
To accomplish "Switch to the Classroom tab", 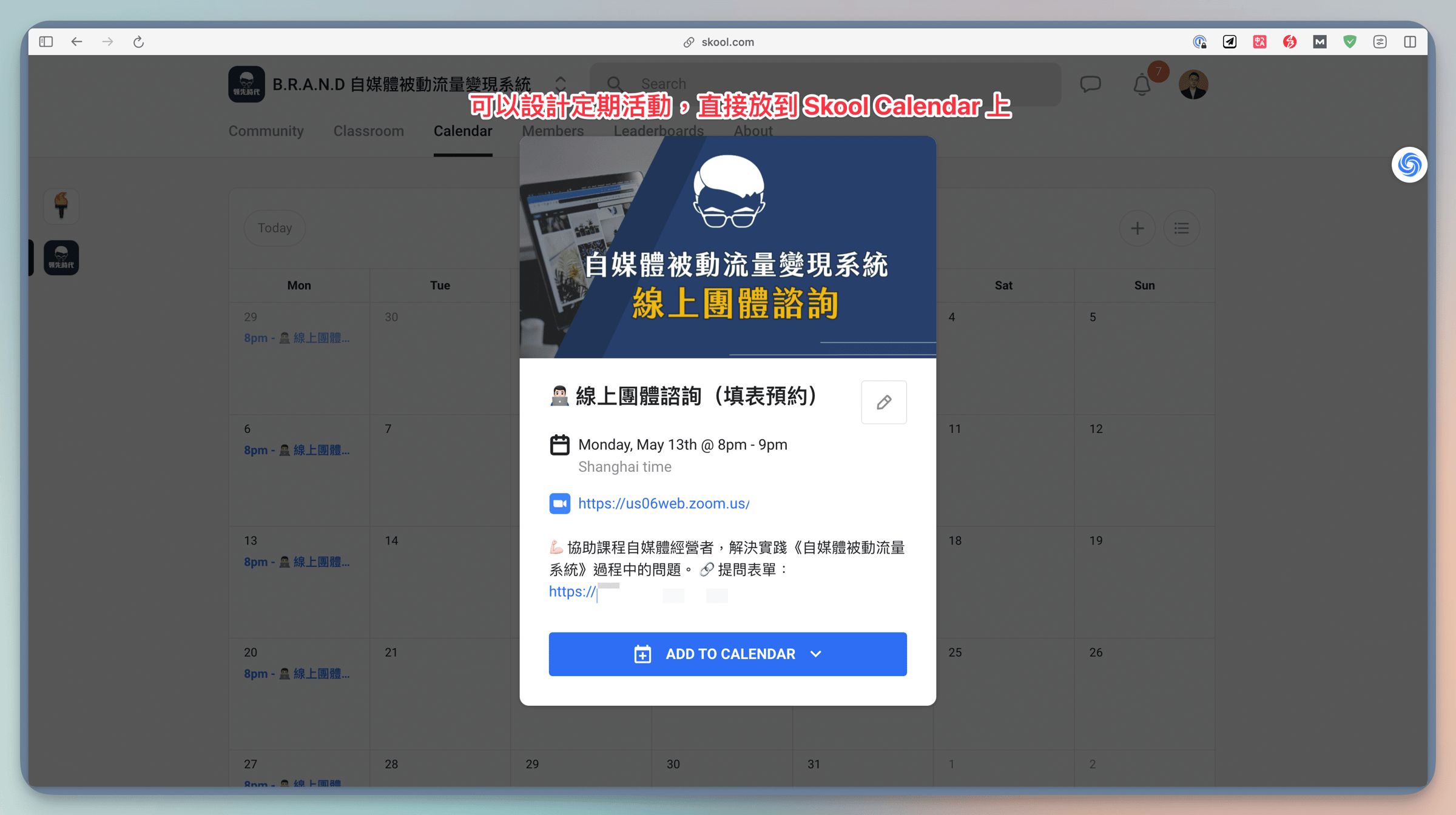I will click(368, 131).
